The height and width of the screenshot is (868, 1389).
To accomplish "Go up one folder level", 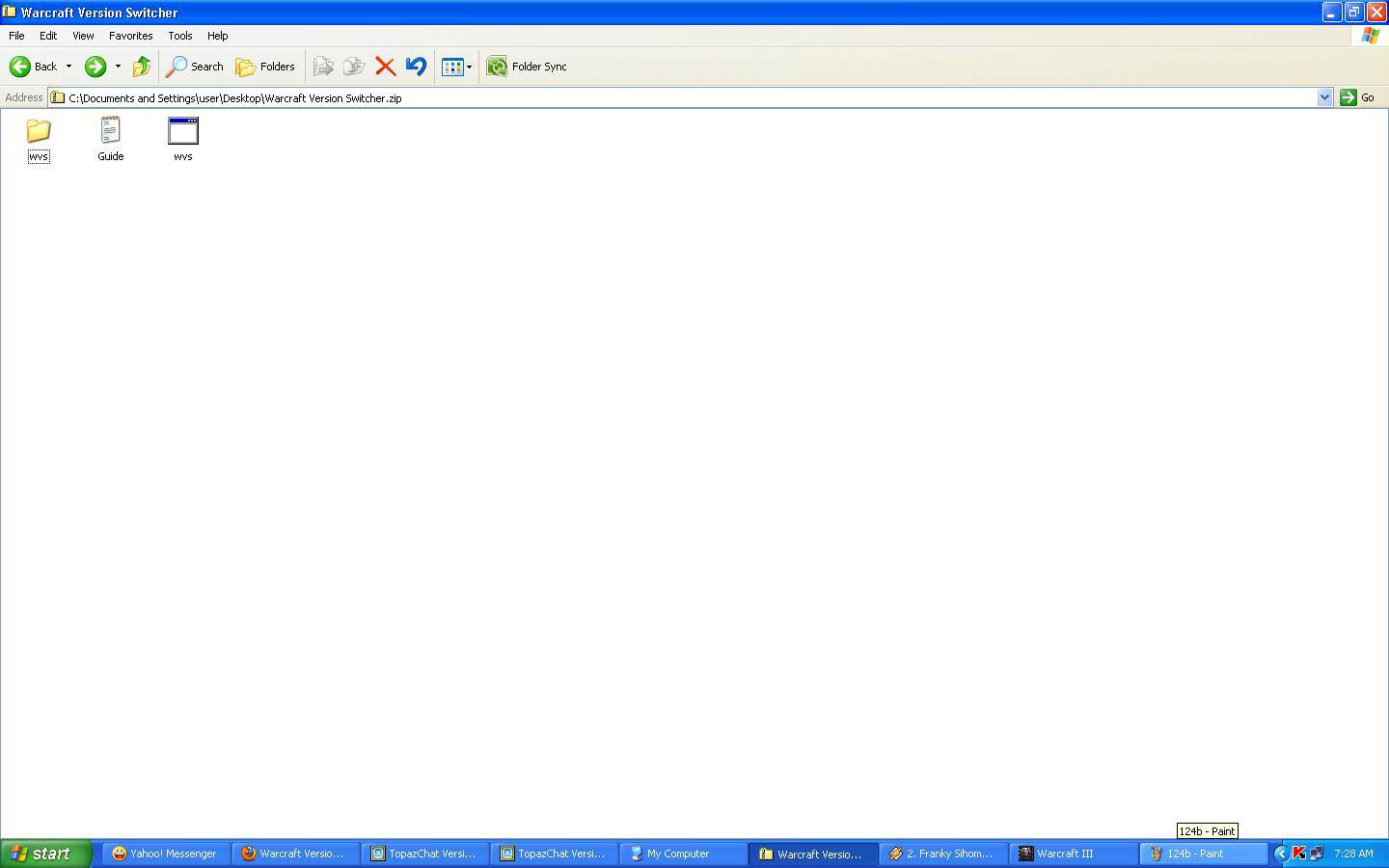I will tap(142, 67).
